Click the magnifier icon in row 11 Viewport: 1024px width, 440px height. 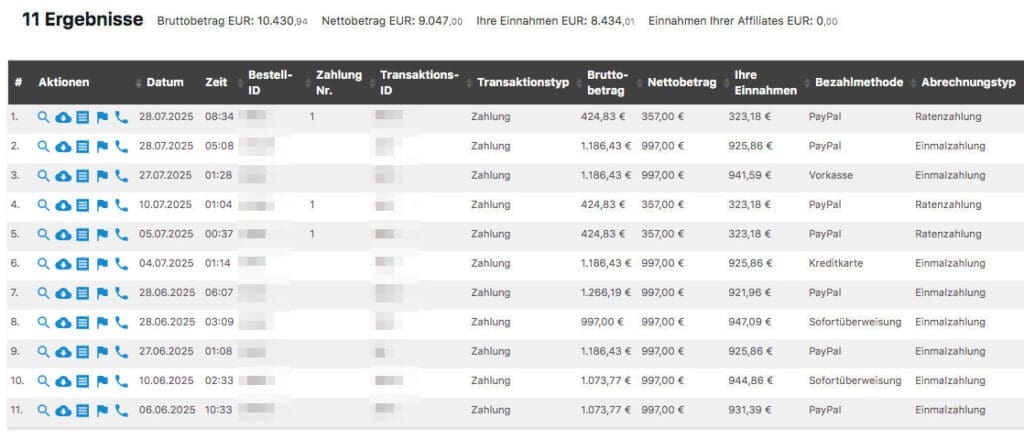click(43, 410)
